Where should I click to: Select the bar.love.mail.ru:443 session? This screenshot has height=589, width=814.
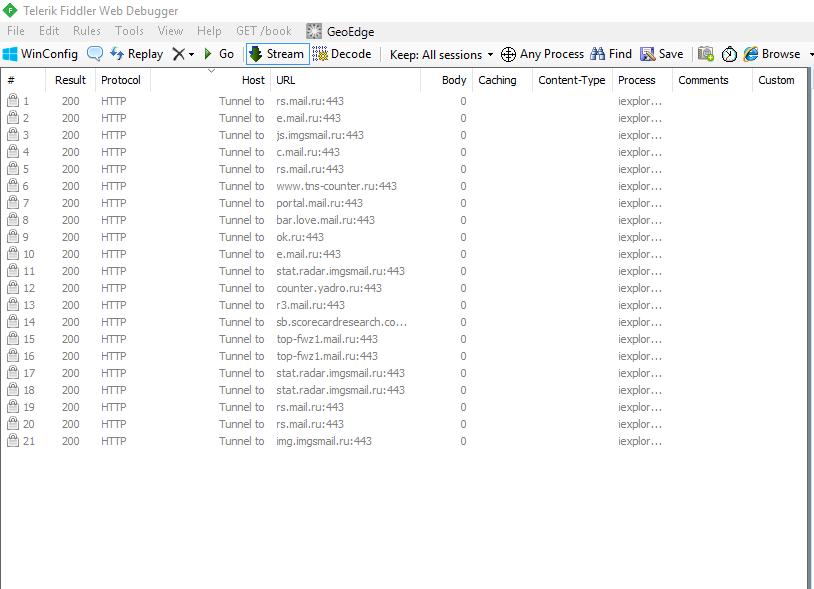[x=404, y=220]
